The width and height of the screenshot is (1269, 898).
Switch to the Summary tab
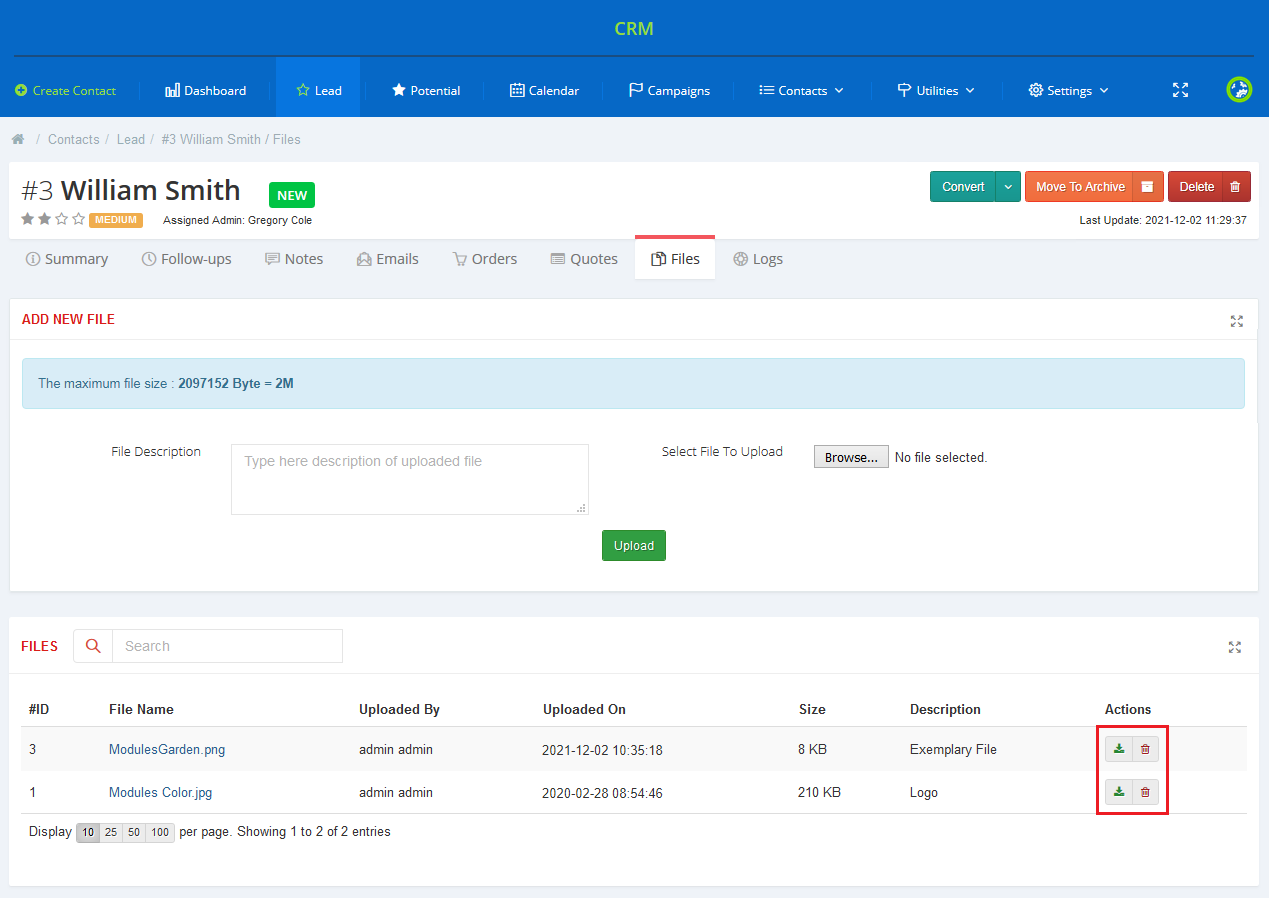tap(67, 259)
